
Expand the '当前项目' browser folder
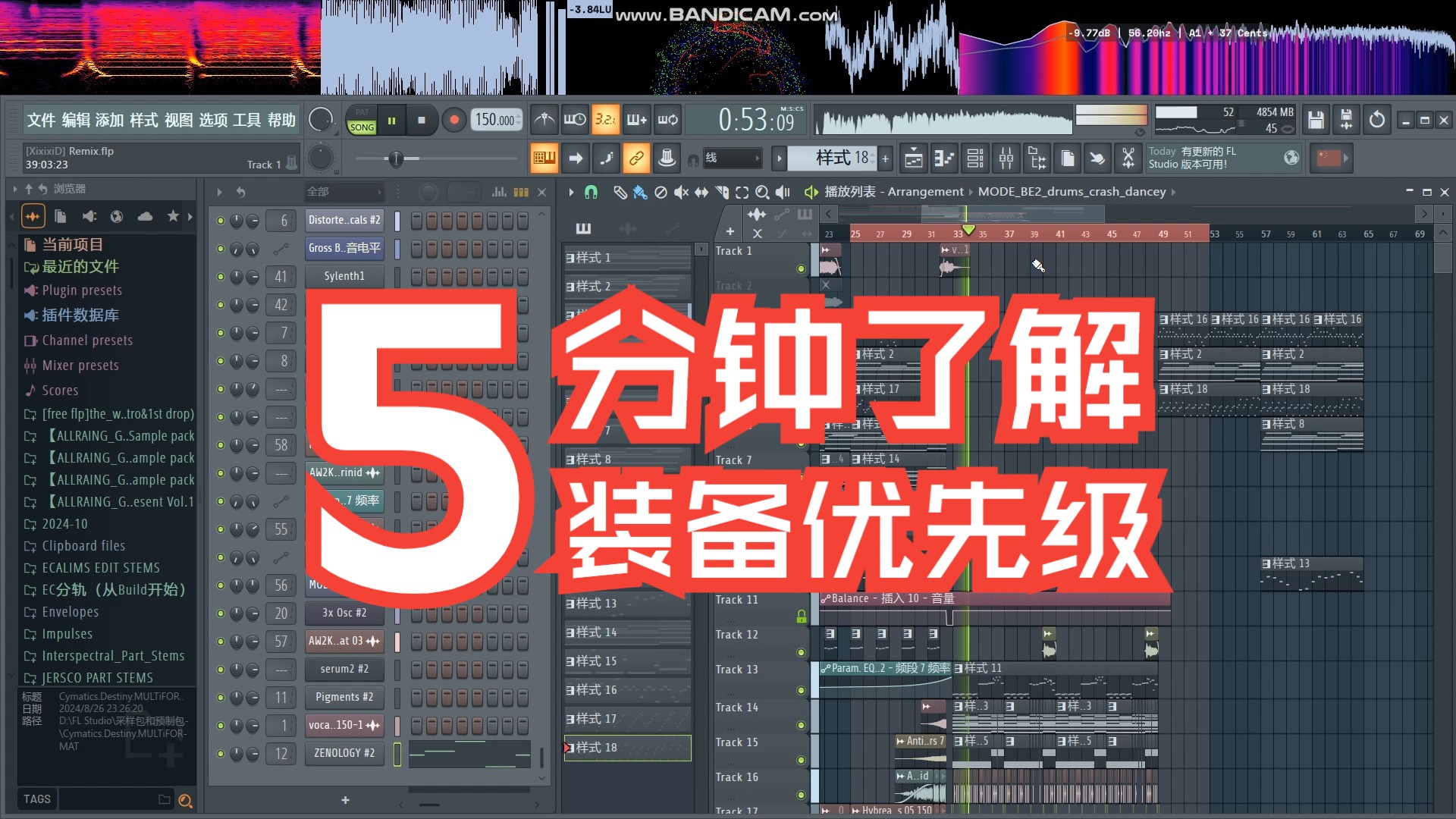click(x=72, y=244)
